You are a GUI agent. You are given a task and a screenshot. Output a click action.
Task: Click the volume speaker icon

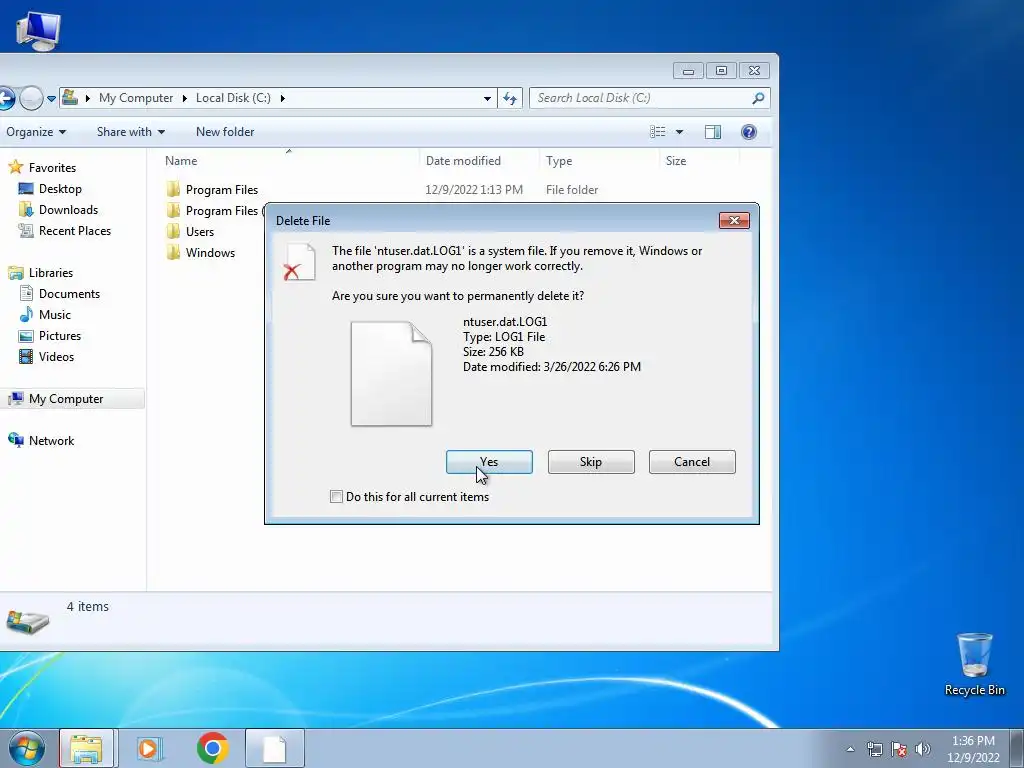923,749
